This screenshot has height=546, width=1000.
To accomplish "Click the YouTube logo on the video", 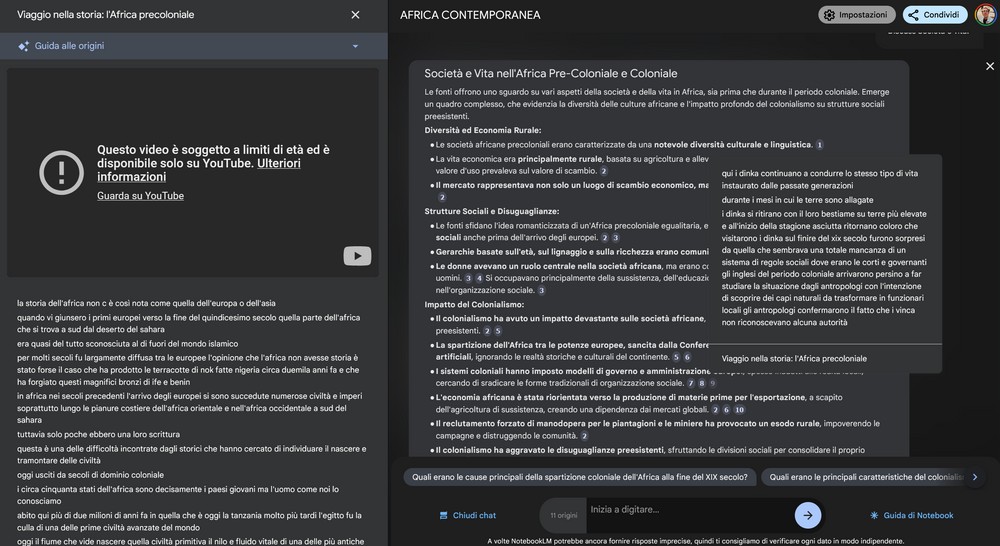I will [357, 256].
